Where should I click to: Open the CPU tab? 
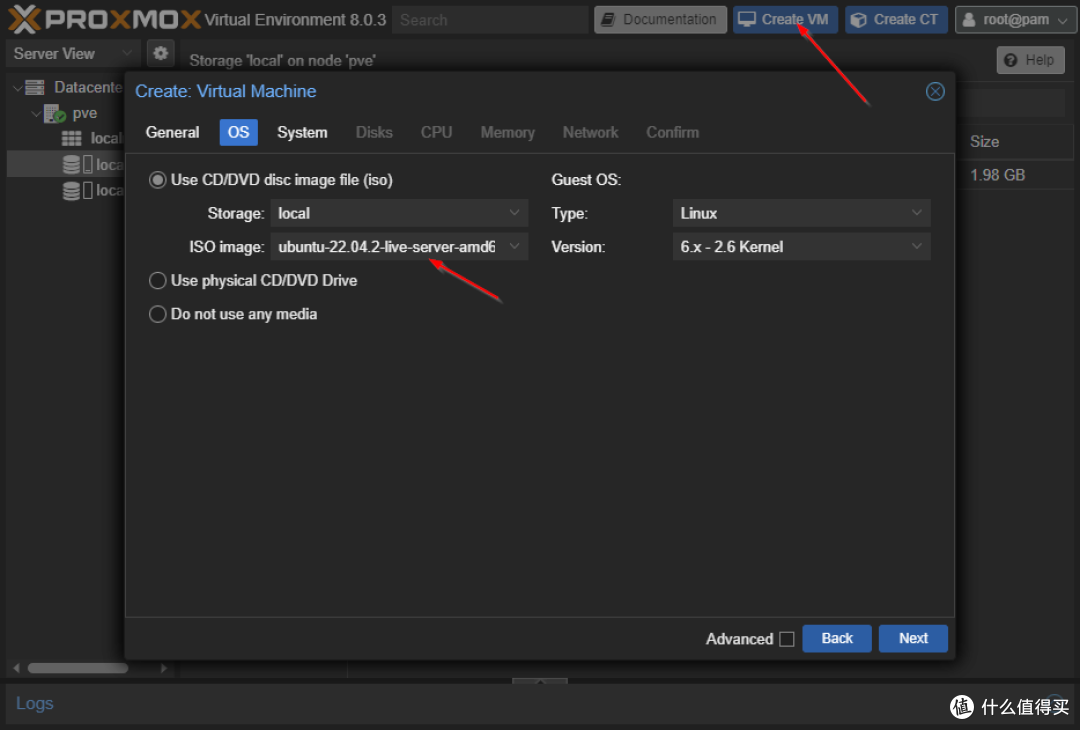click(437, 132)
